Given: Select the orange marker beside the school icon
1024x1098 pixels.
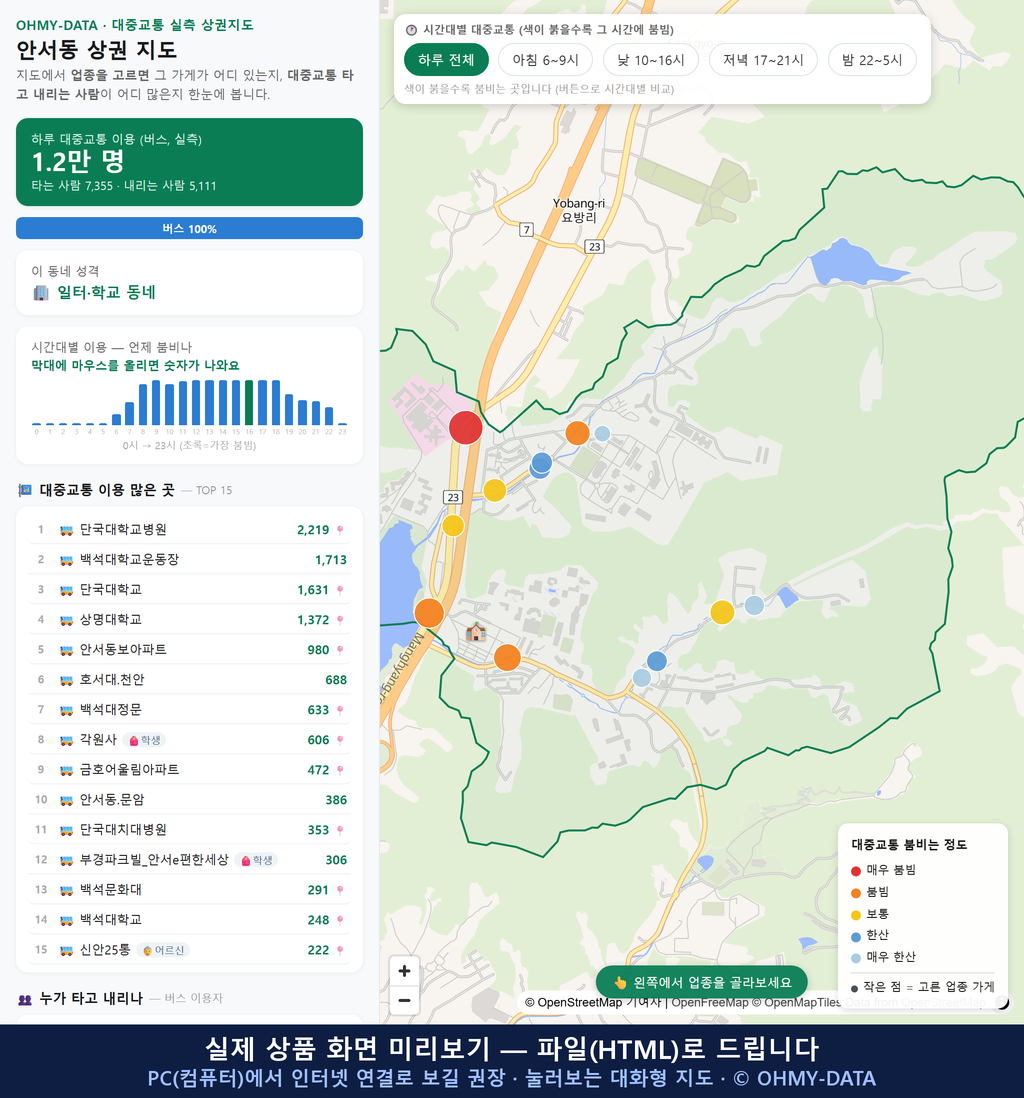Looking at the screenshot, I should 507,658.
